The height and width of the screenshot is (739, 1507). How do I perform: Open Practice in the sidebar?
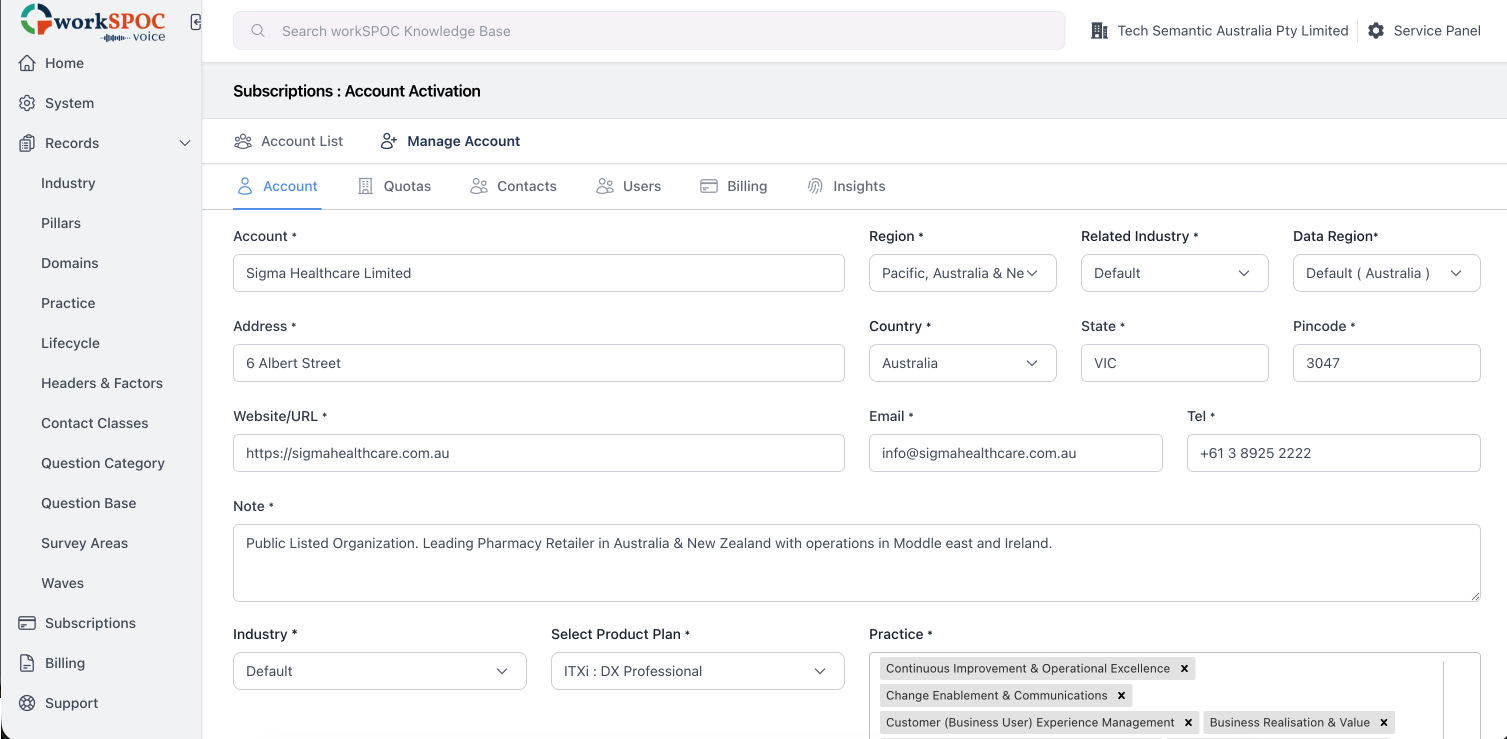coord(68,303)
